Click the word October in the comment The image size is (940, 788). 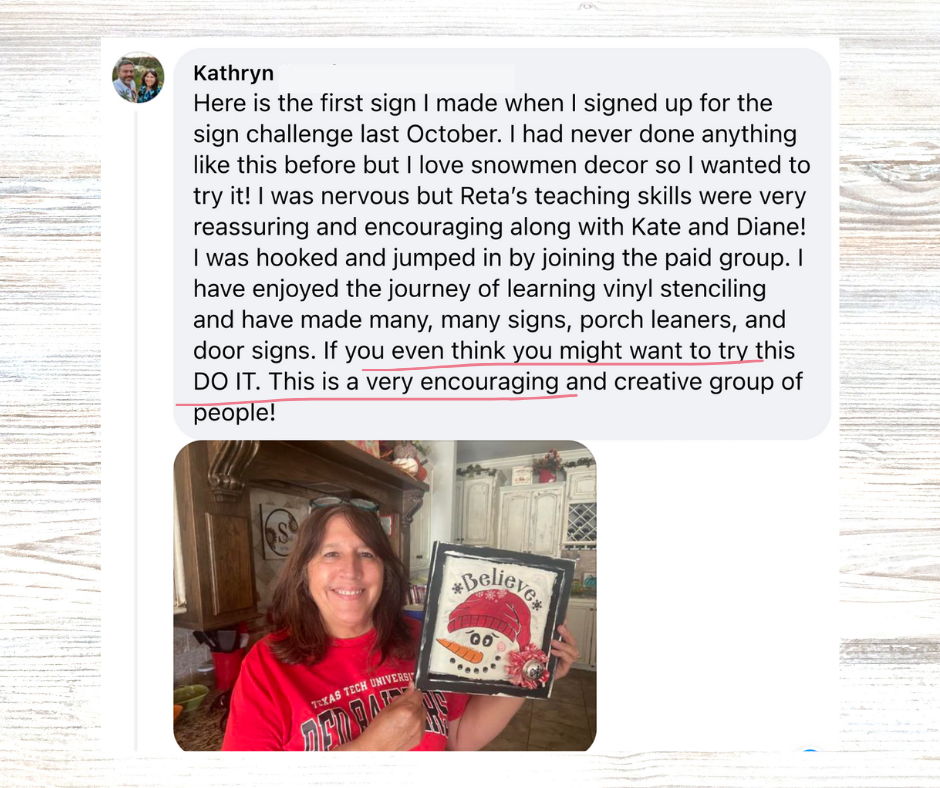tap(451, 134)
